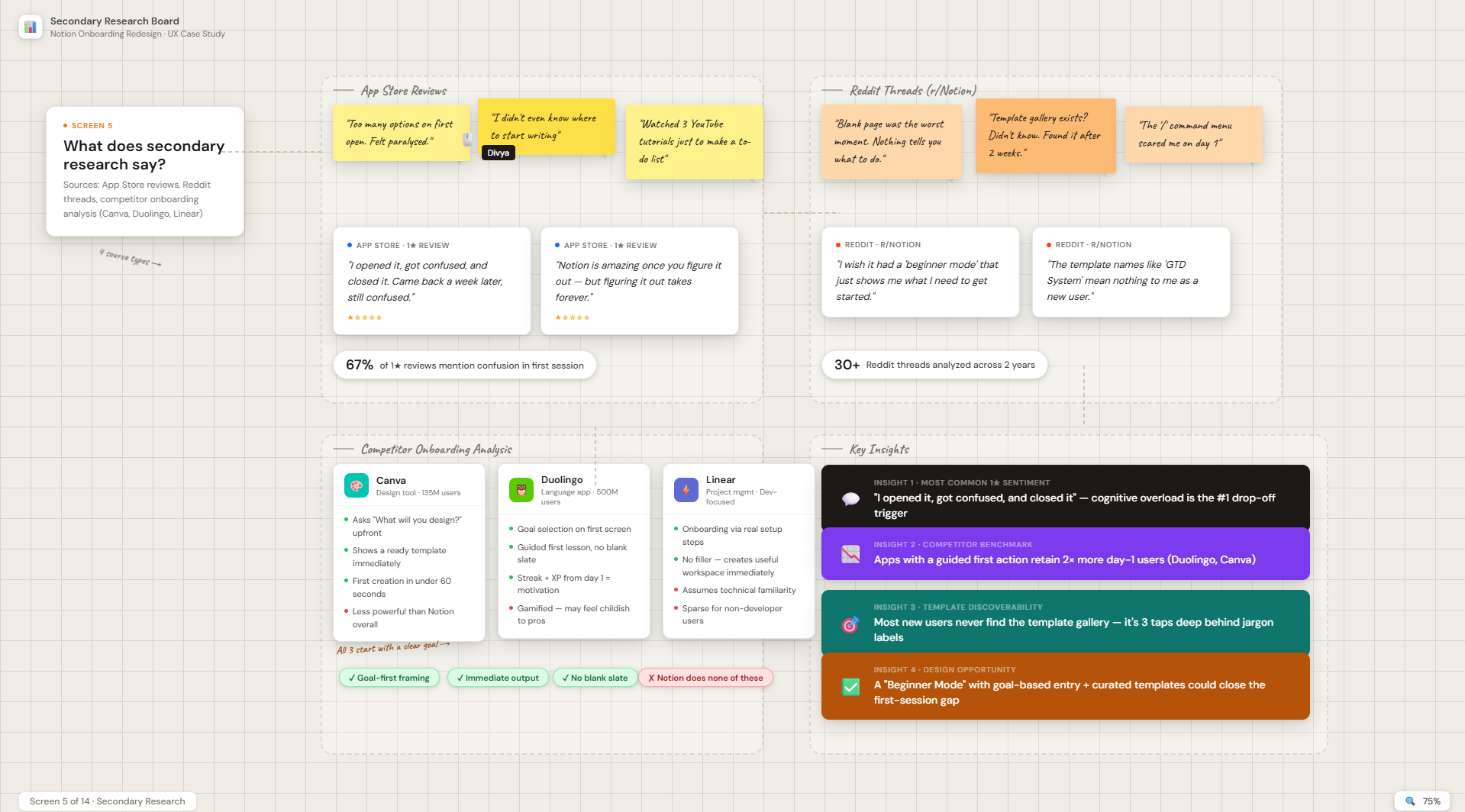Viewport: 1465px width, 812px height.
Task: Click the 'All 3 start with a clear goal' annotation
Action: 393,647
